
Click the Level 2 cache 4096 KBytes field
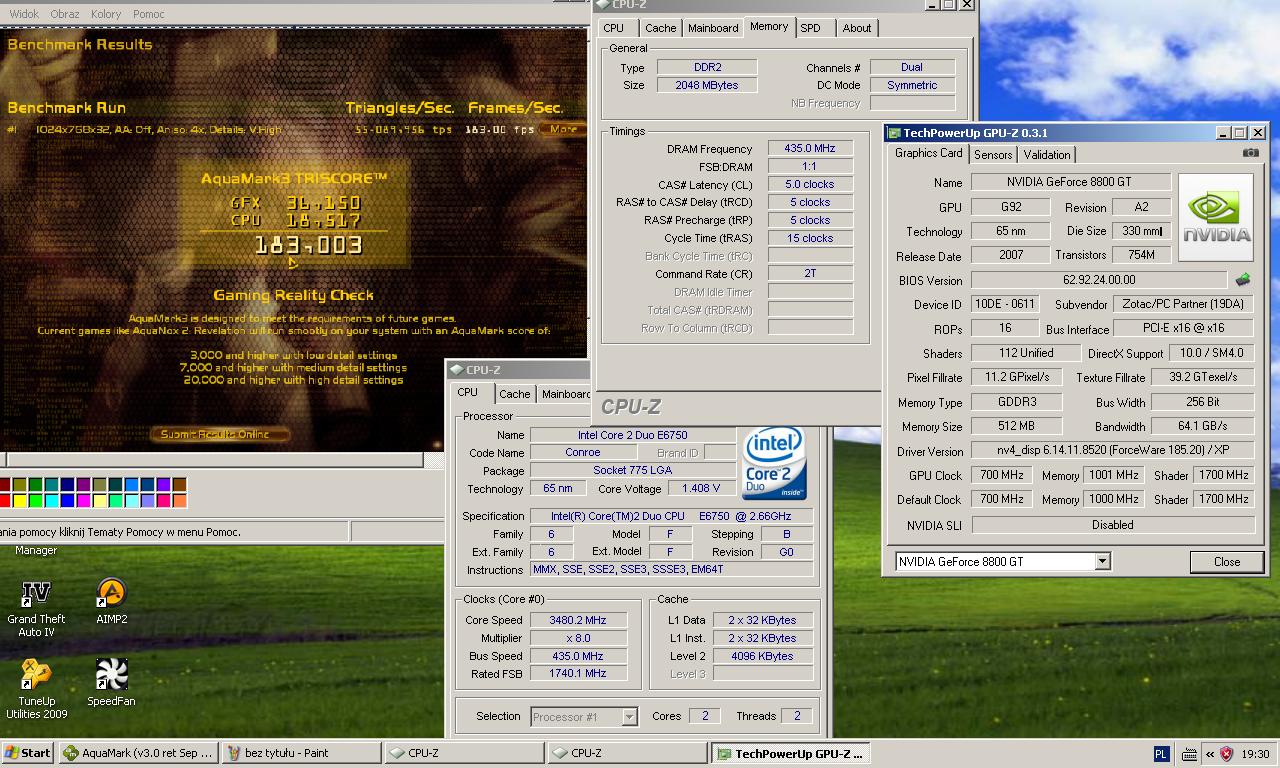(x=762, y=656)
